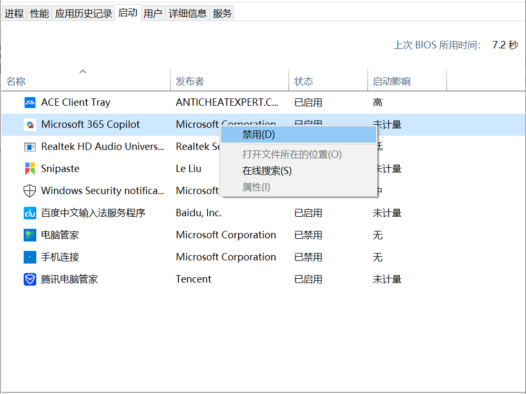Screen dimensions: 526x394
Task: Click the 打开文件所在的位置(O) menu entry
Action: 299,154
